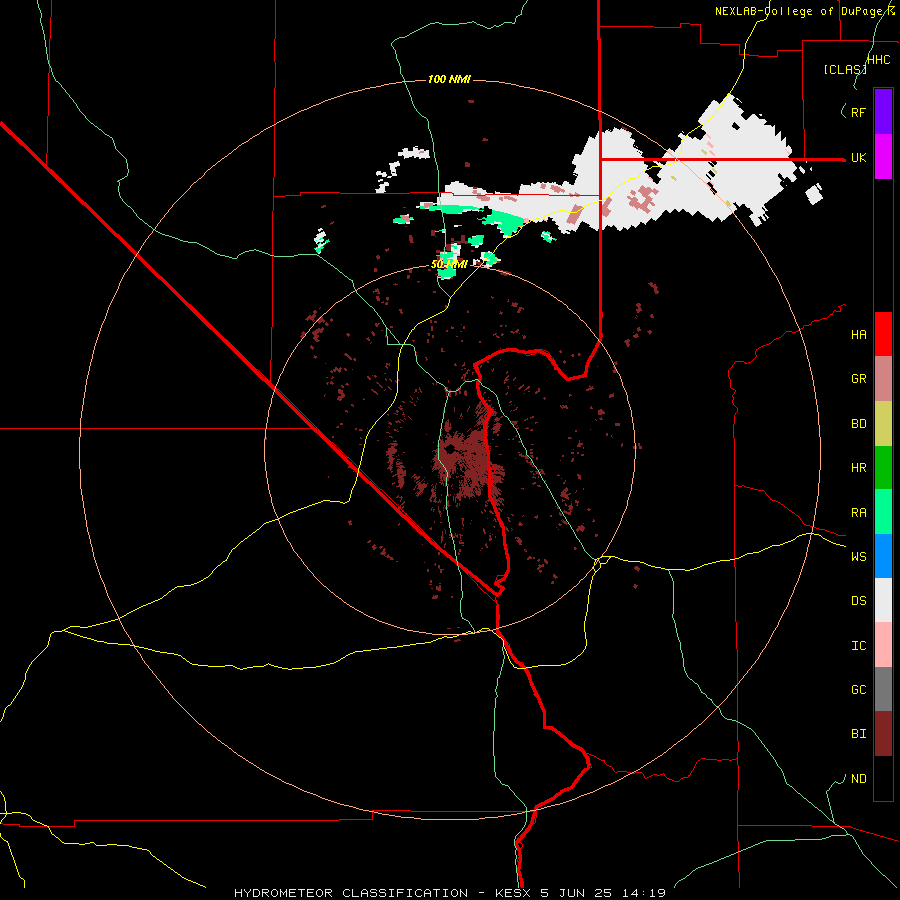Screen dimensions: 900x900
Task: Click the HA red legend swatch
Action: 883,334
